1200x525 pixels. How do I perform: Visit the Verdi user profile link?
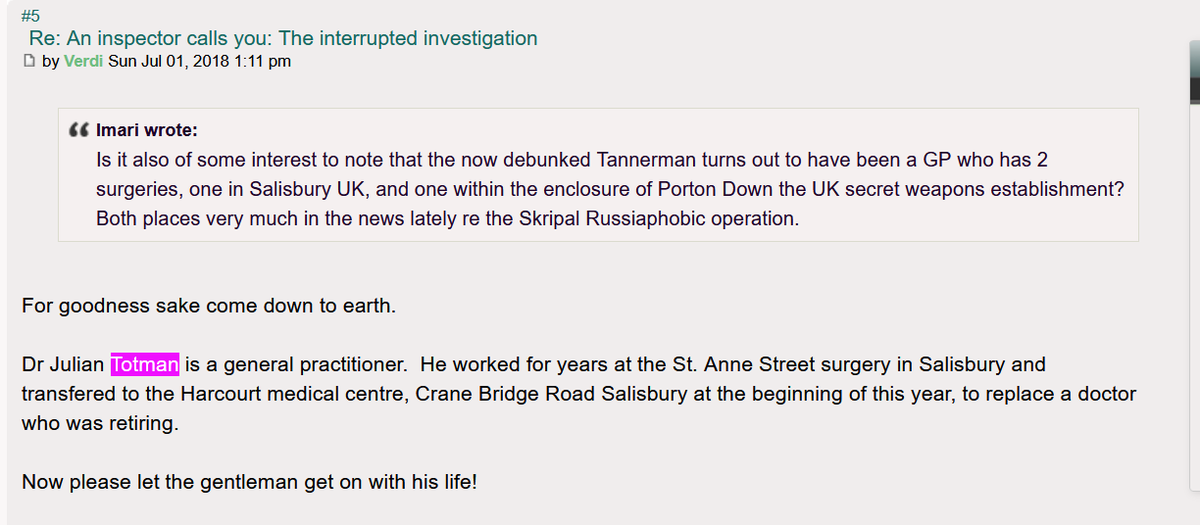(x=83, y=62)
